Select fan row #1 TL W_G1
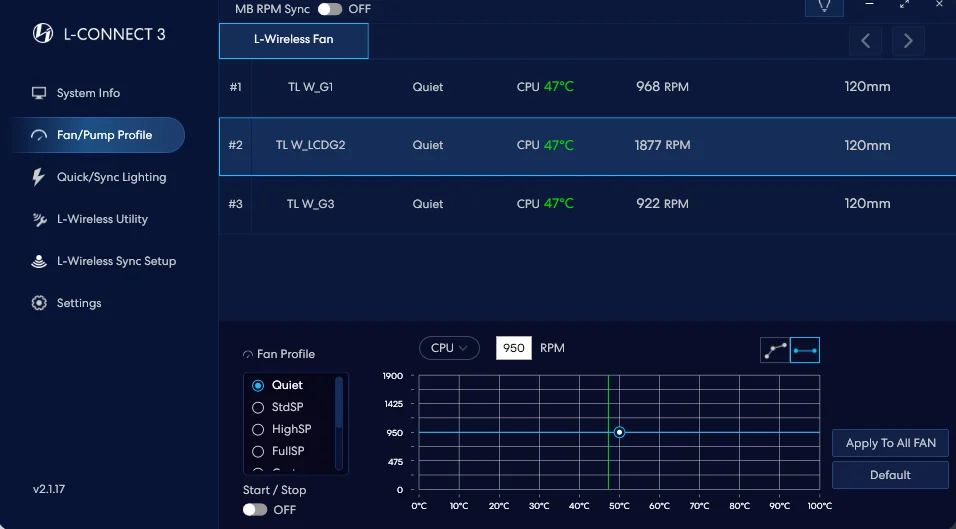 (588, 87)
